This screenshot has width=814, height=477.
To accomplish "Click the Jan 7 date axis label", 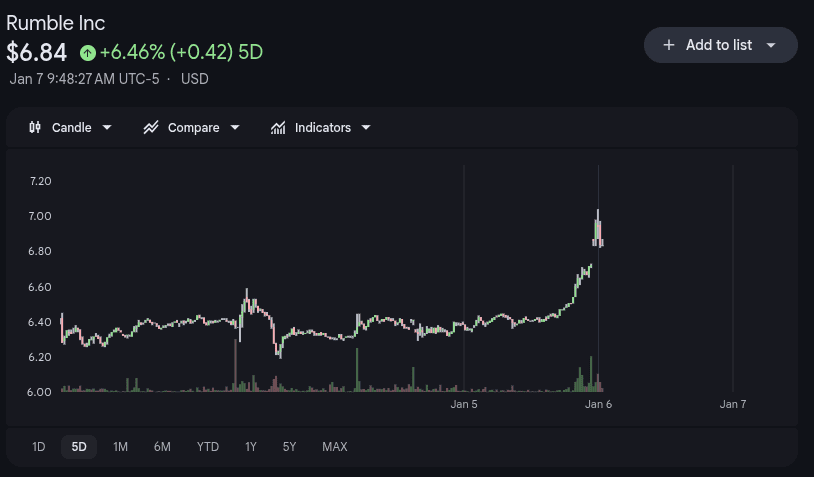I will (732, 404).
